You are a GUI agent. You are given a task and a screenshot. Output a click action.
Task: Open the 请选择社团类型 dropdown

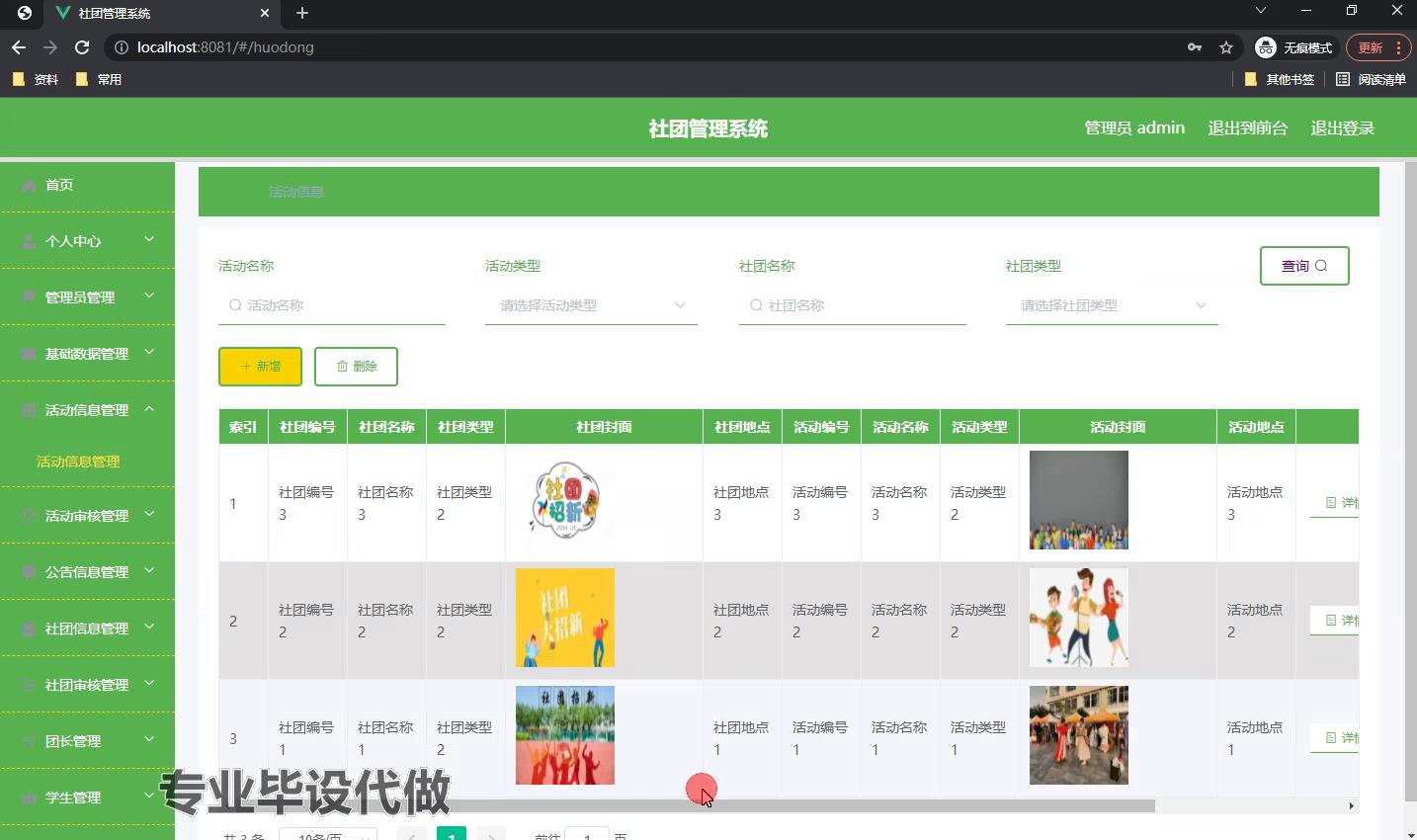click(x=1111, y=306)
